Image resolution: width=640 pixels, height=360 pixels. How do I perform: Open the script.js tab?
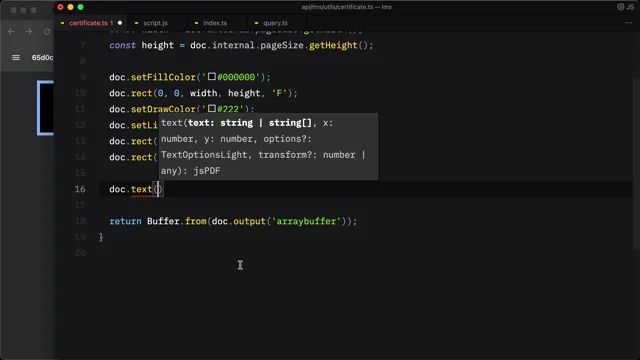(155, 23)
